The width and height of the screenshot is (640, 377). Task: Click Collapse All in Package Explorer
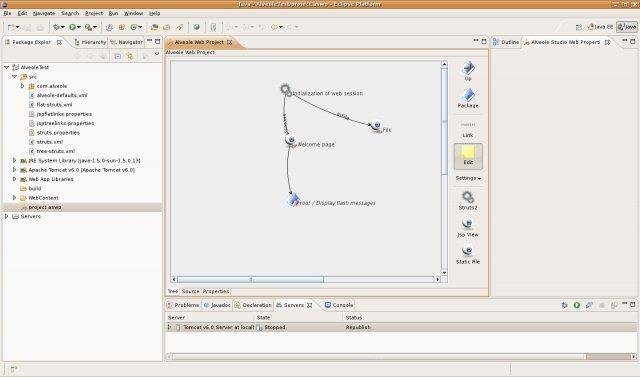[117, 56]
